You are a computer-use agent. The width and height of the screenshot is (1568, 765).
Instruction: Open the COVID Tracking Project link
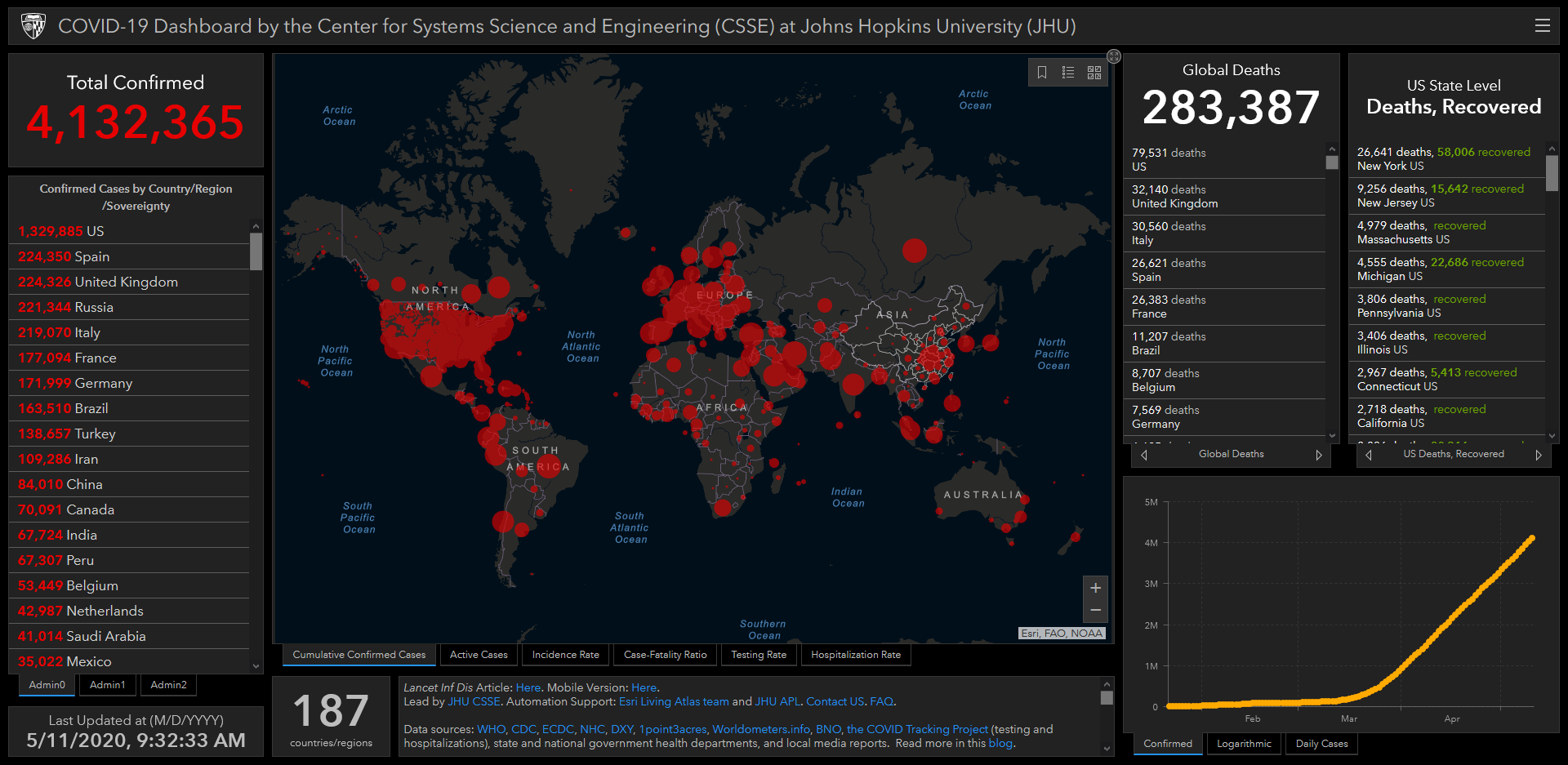tap(917, 729)
